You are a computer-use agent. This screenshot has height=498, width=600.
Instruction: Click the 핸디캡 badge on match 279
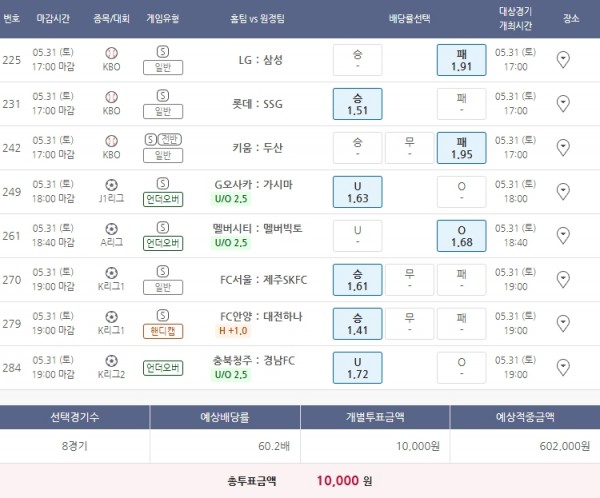[163, 330]
